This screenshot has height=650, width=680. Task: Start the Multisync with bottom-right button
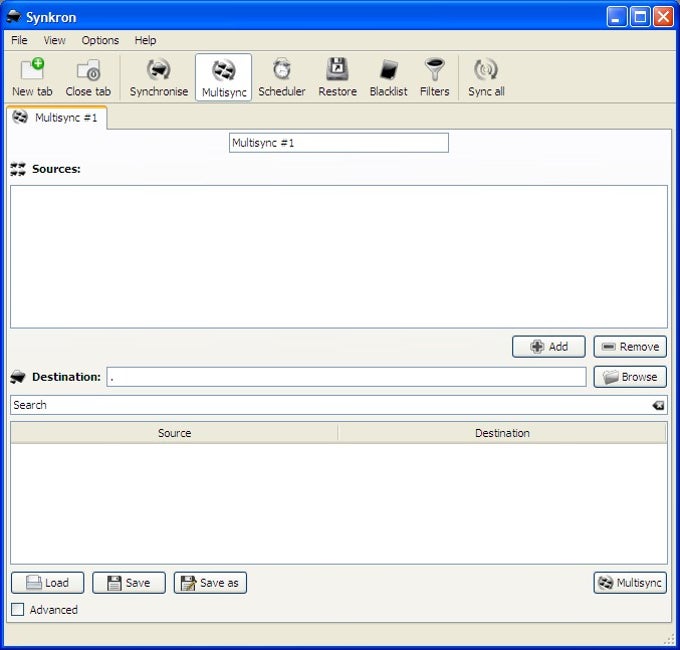click(630, 582)
